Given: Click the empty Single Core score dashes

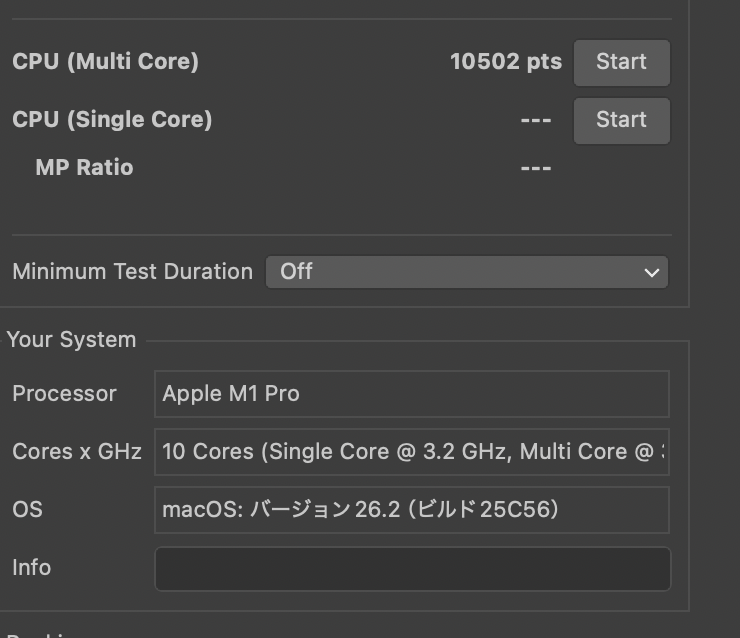Looking at the screenshot, I should 536,120.
